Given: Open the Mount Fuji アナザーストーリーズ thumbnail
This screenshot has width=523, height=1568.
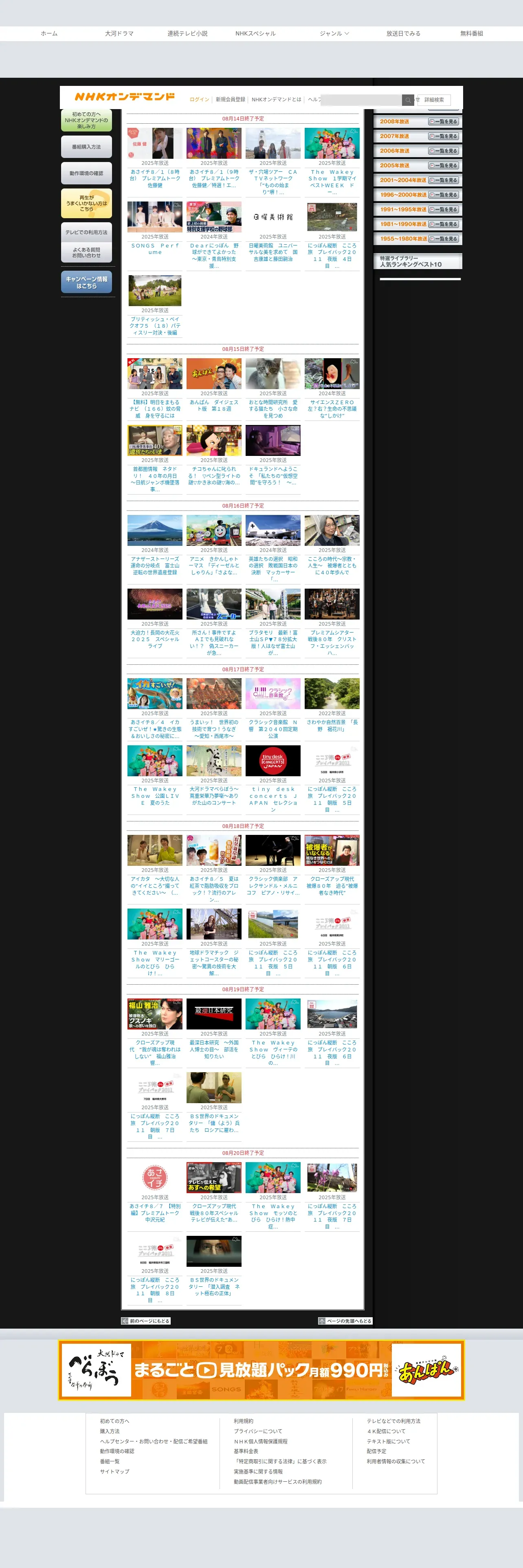Looking at the screenshot, I should 155,530.
